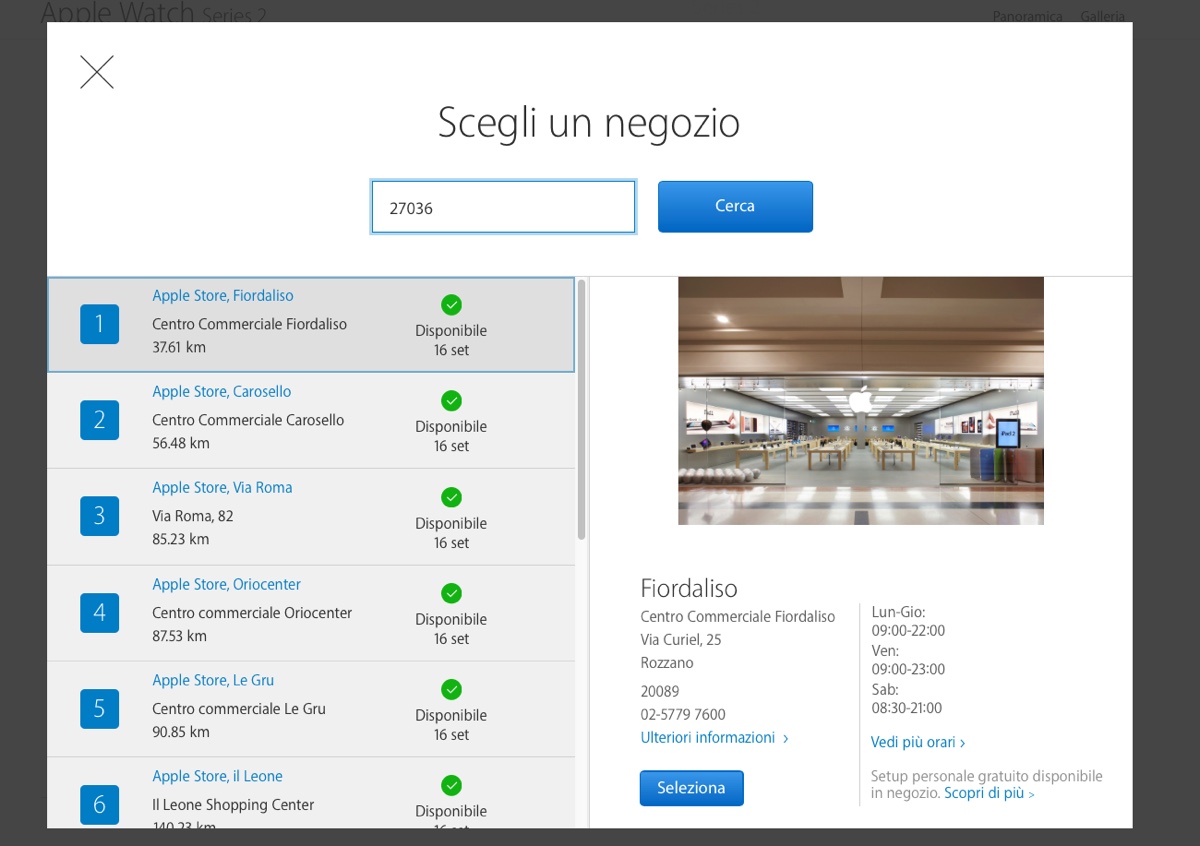The image size is (1200, 846).
Task: Click the green availability checkmark for Le Gru
Action: coord(451,689)
